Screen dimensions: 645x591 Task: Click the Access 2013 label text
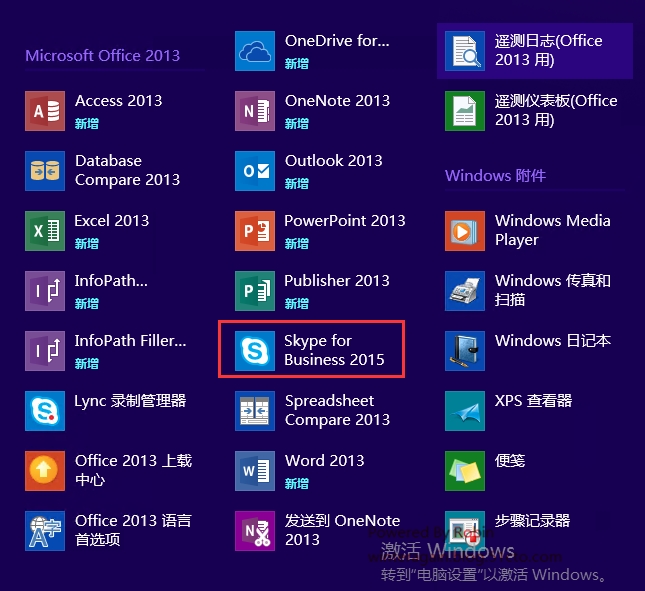click(x=118, y=101)
